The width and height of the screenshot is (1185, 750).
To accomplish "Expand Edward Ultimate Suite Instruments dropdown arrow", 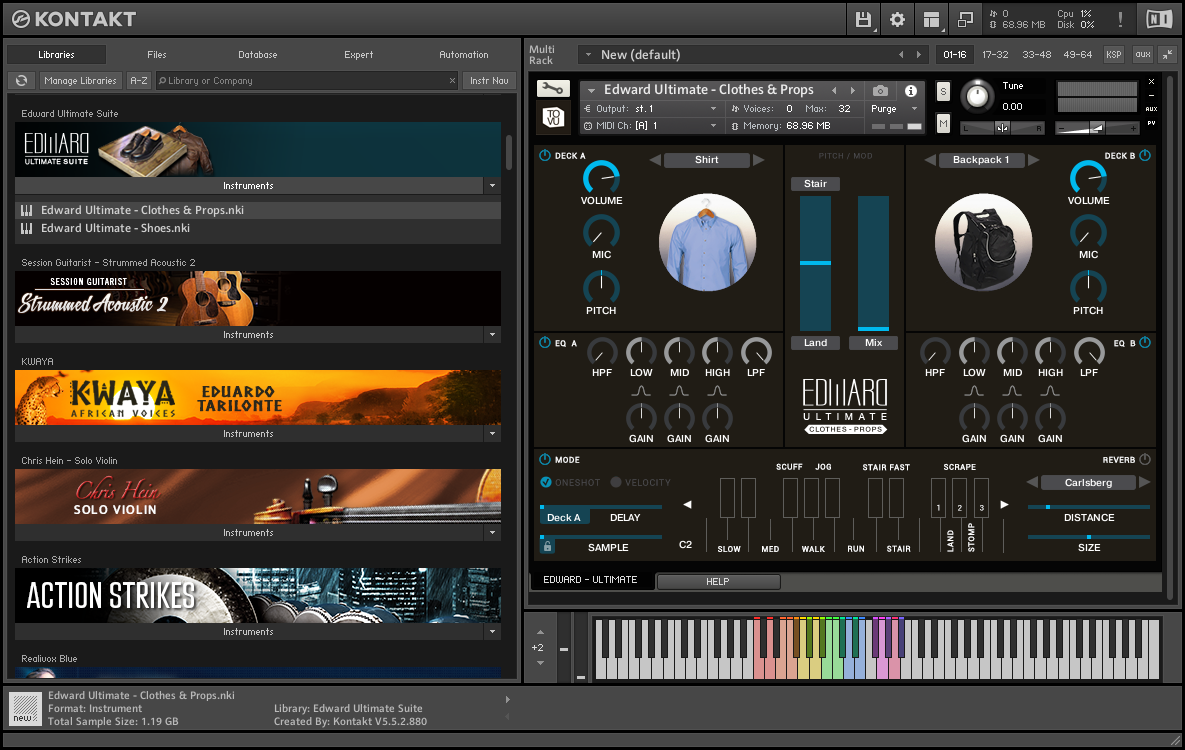I will tap(493, 185).
